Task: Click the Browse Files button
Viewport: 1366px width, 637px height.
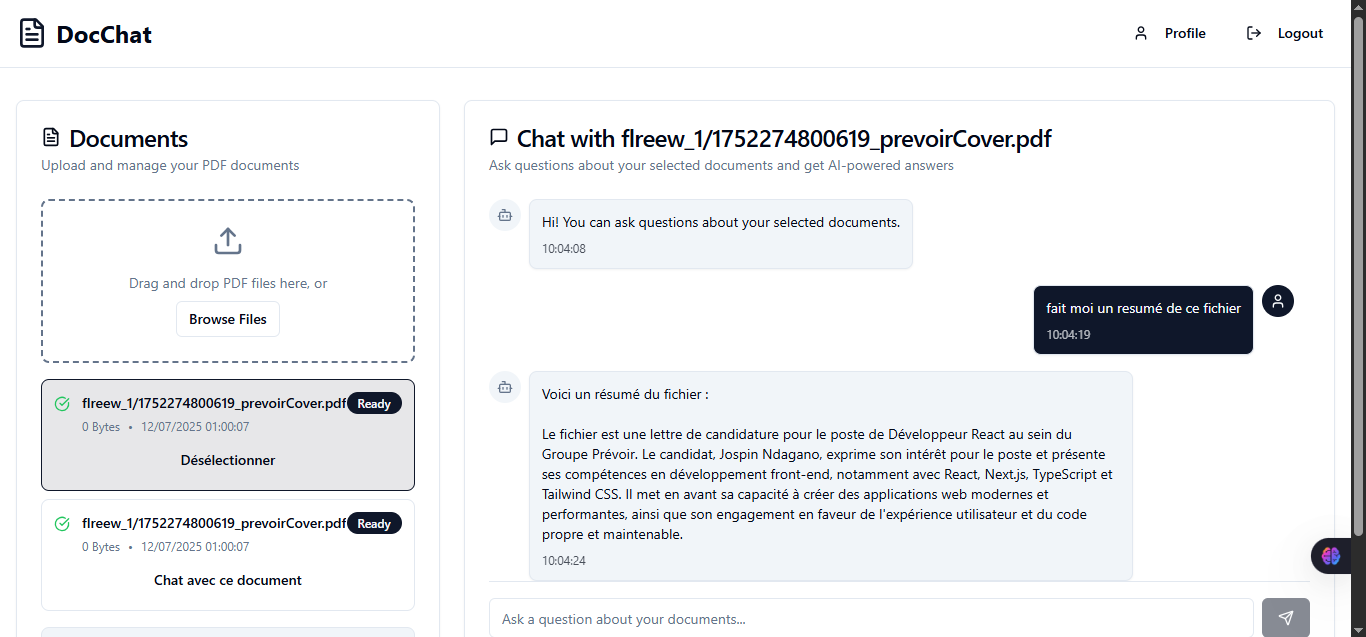Action: (x=228, y=320)
